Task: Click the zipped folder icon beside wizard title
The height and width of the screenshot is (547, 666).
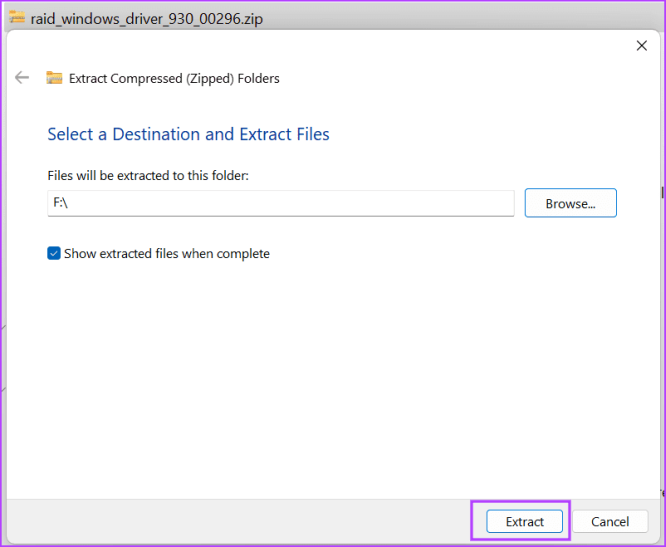Action: coord(55,78)
